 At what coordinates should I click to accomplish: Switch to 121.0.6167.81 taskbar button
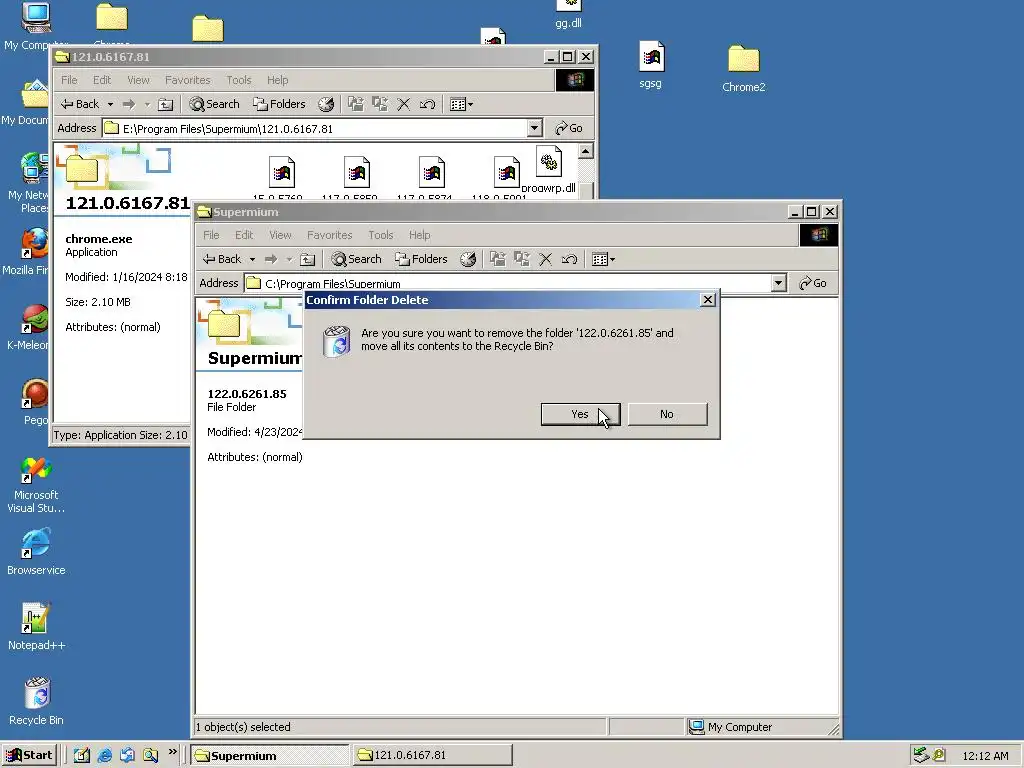coord(433,756)
